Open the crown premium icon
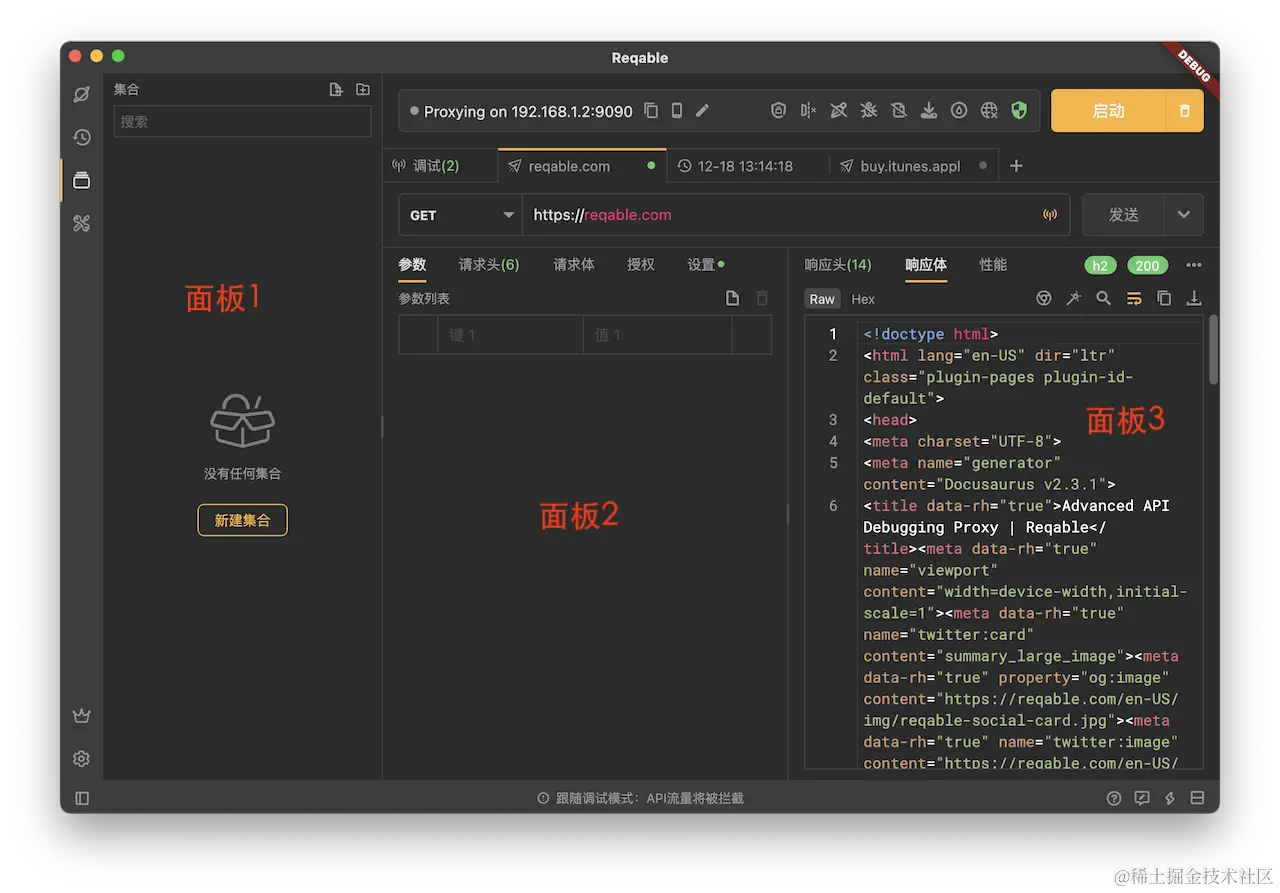This screenshot has height=893, width=1280. click(82, 716)
